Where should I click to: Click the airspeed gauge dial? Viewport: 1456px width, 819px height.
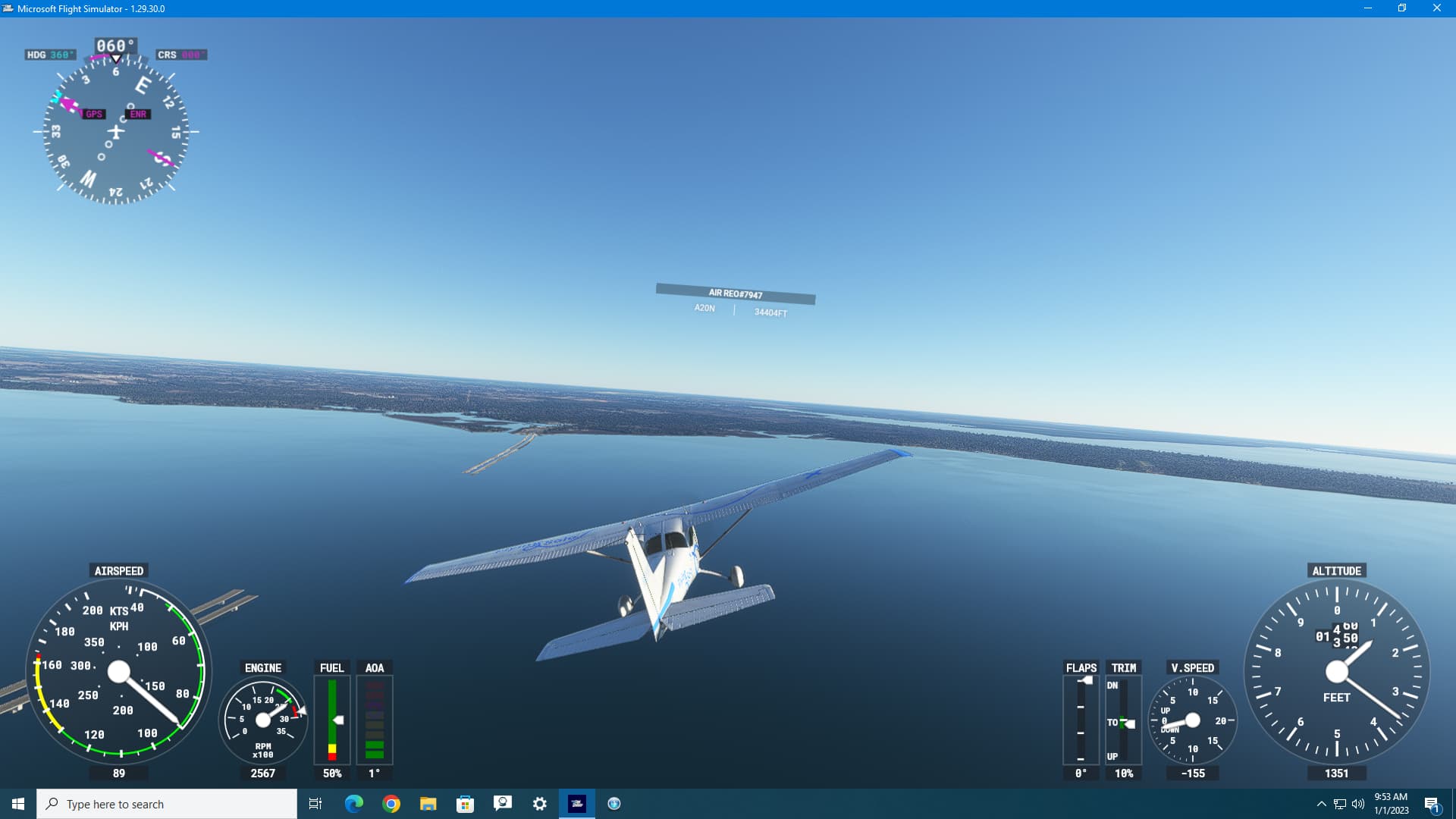119,671
